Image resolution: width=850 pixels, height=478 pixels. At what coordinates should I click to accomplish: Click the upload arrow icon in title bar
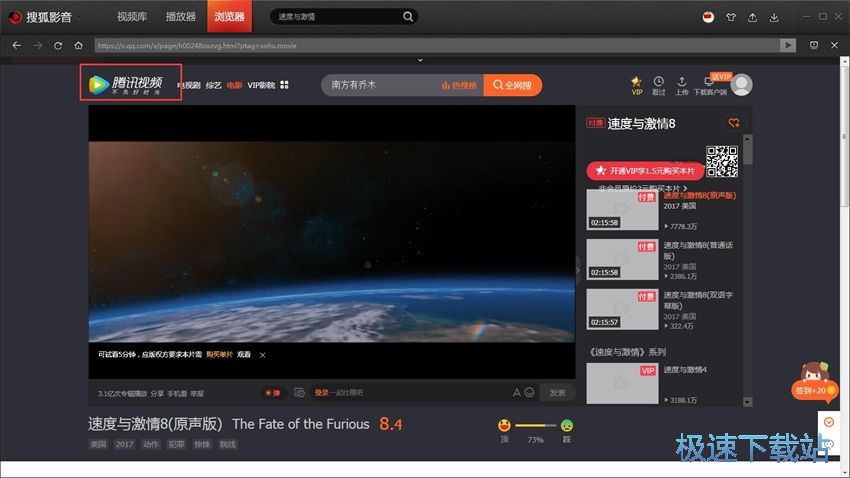752,17
